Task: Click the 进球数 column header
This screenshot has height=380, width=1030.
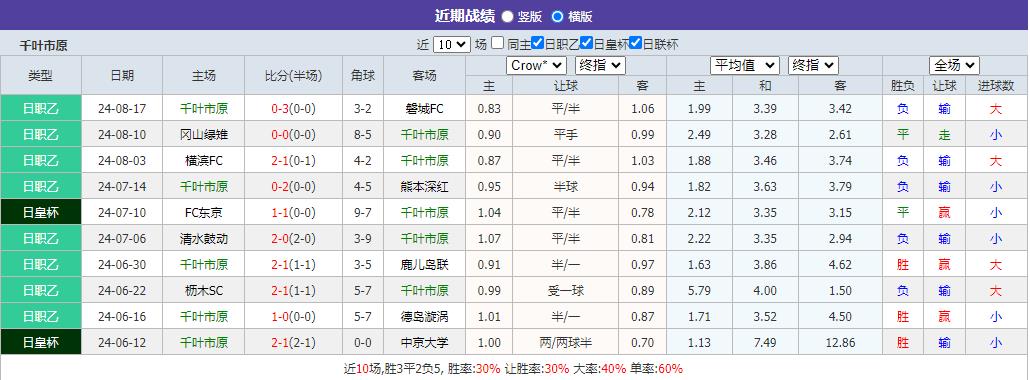Action: 996,85
